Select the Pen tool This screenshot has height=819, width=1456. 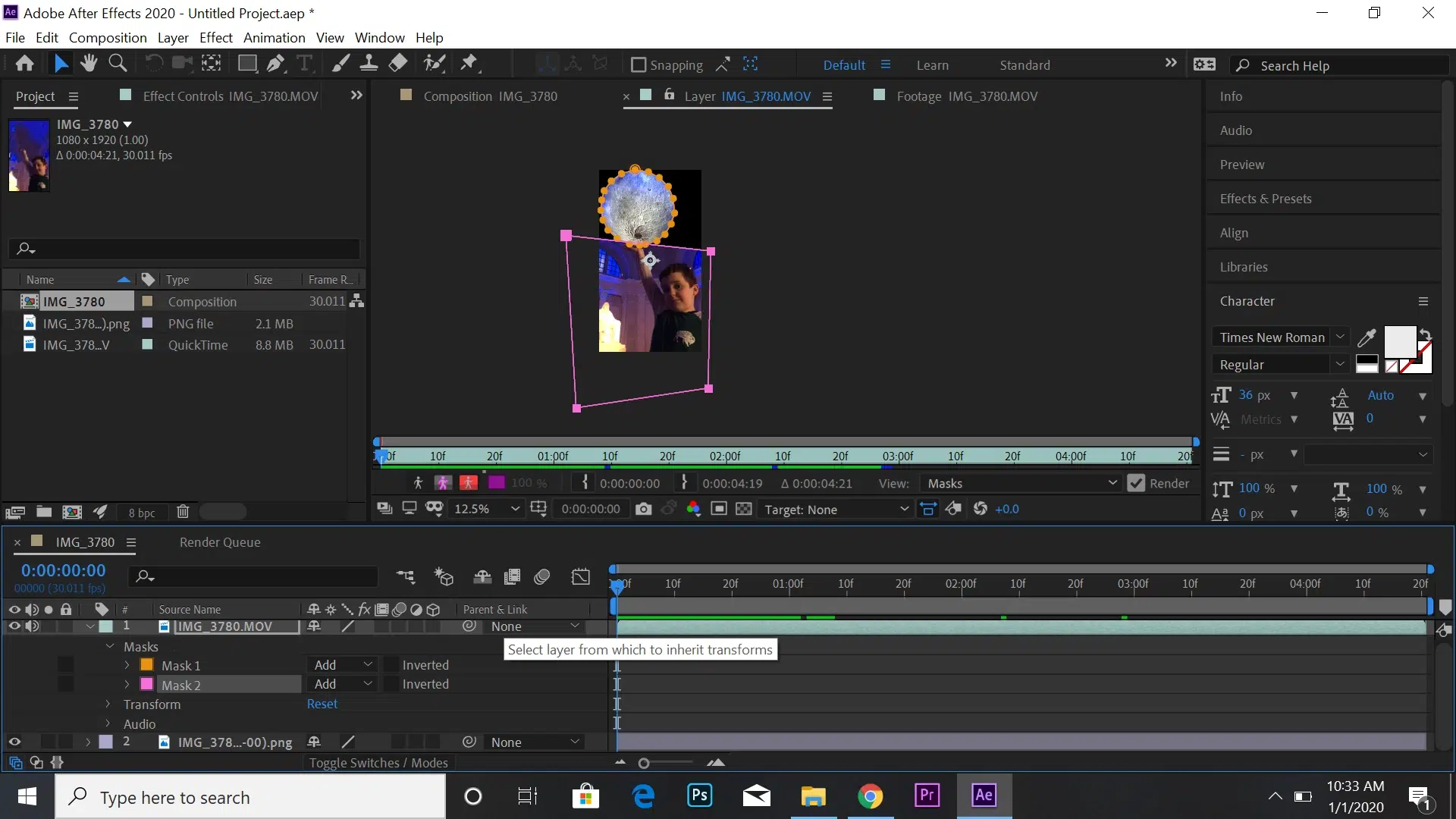(275, 63)
